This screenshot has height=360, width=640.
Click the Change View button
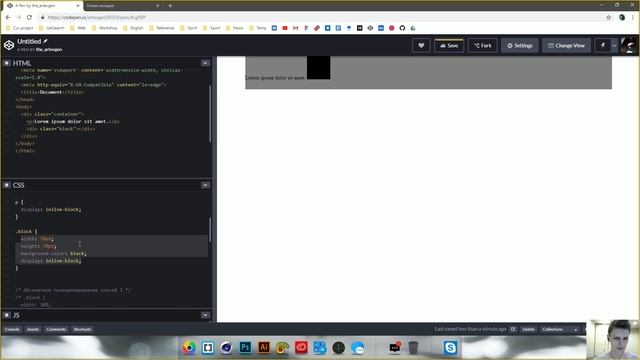[x=566, y=45]
